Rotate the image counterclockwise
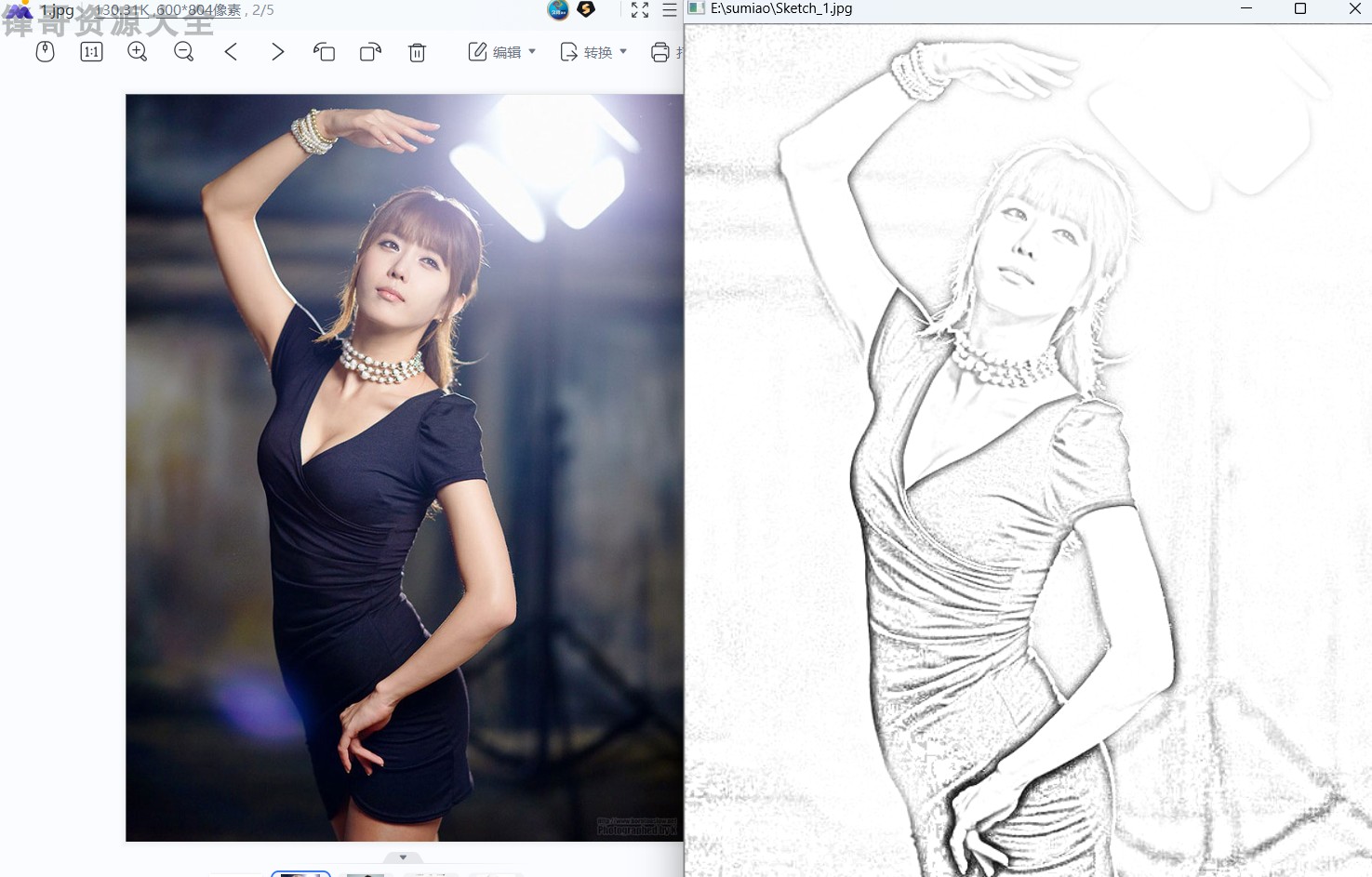1372x877 pixels. [324, 52]
